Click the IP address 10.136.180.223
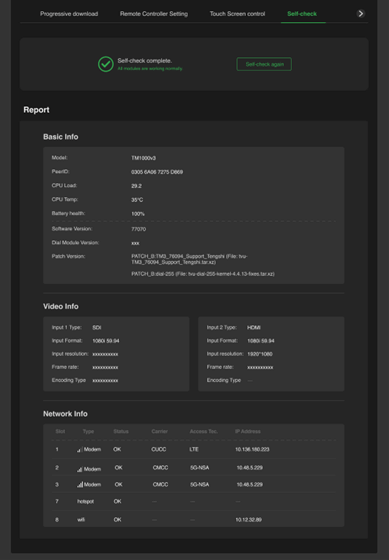 252,449
